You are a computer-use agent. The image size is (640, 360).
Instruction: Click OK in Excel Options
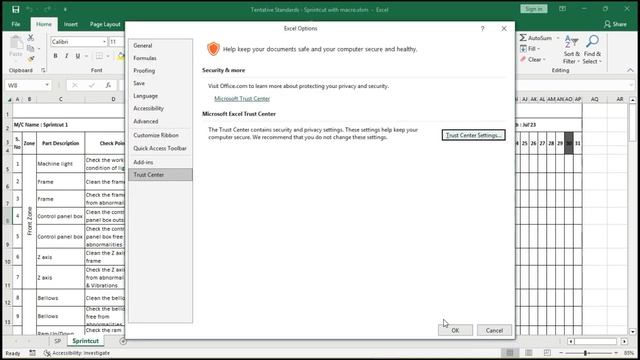[456, 330]
